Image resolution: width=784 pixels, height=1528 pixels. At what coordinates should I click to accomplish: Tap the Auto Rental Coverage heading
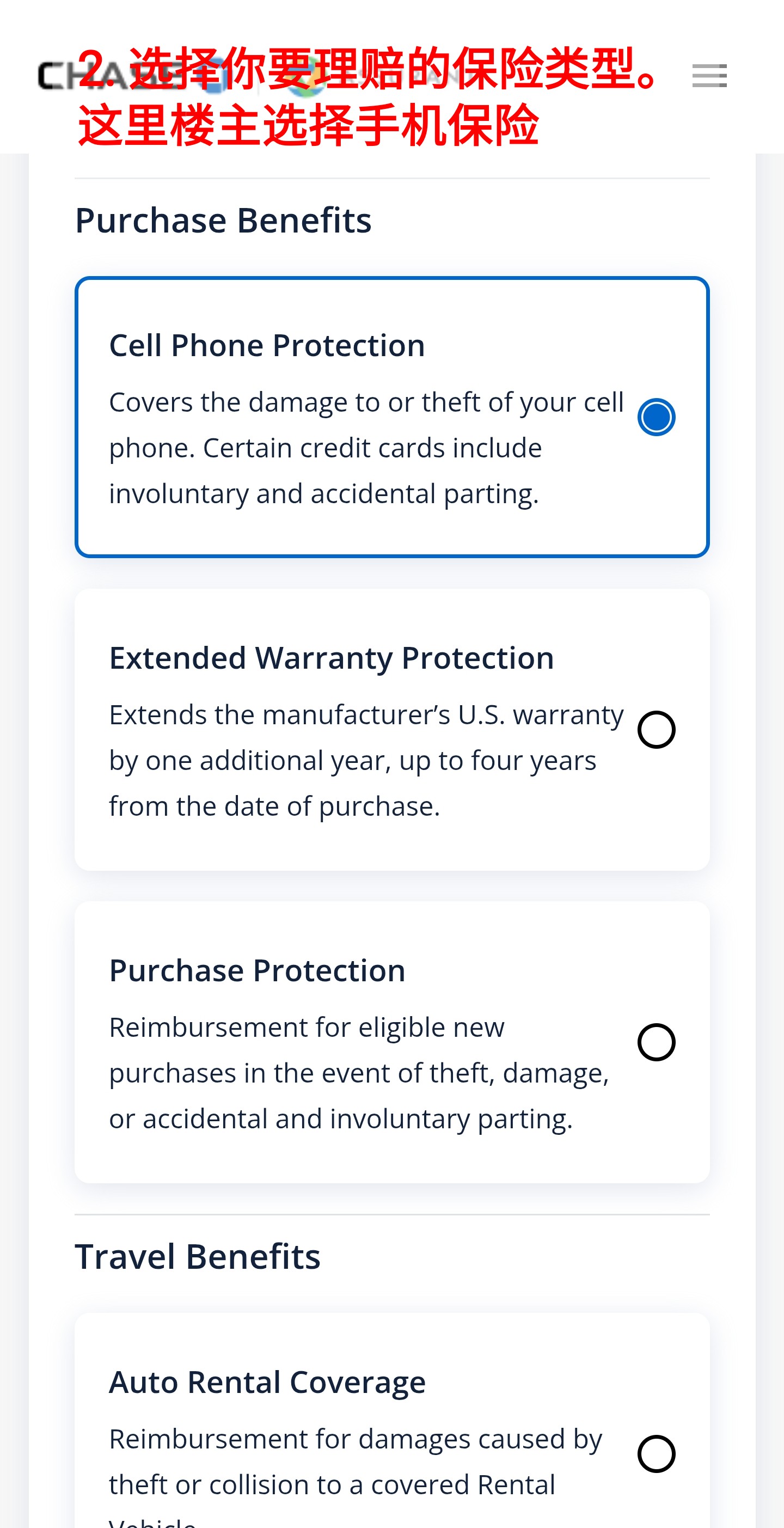267,1382
